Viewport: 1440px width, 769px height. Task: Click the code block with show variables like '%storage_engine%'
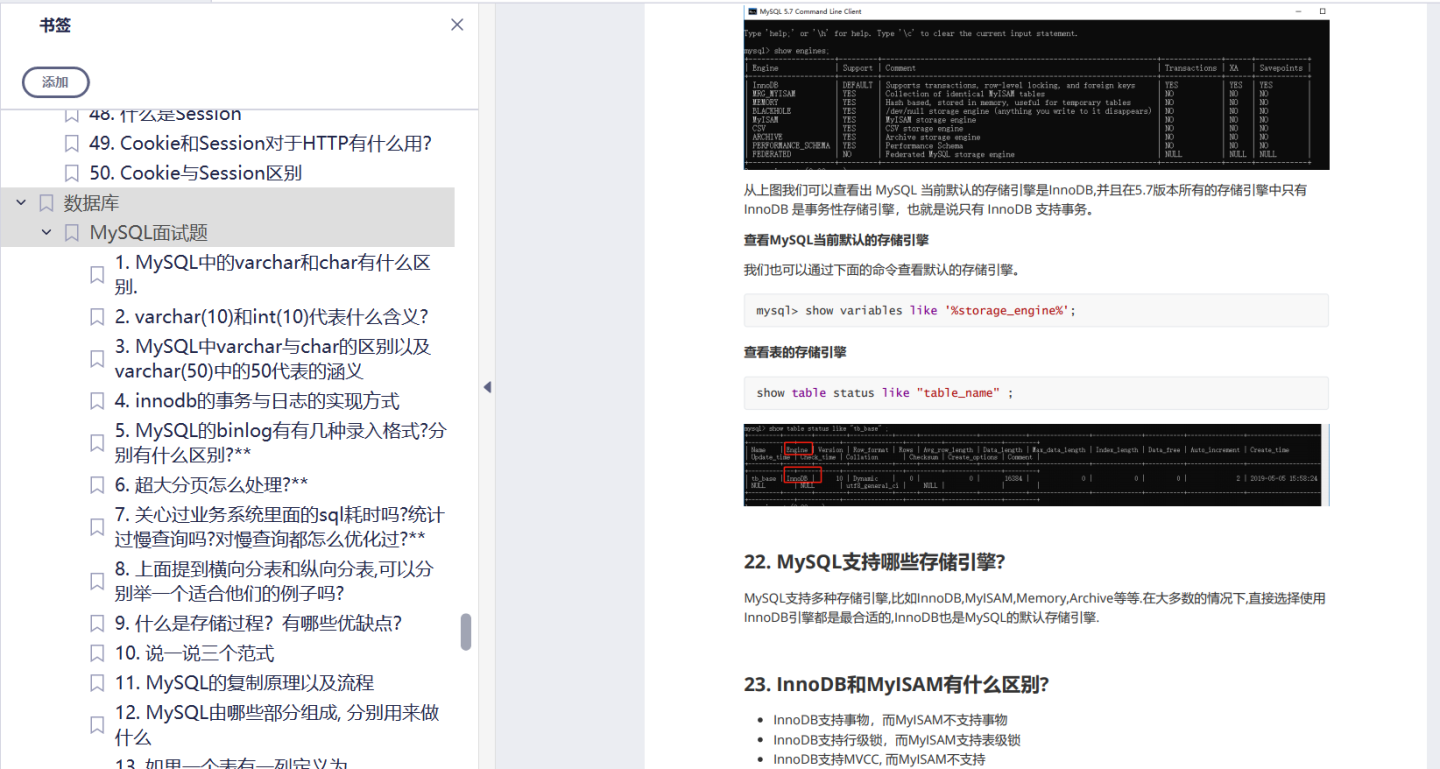point(1037,310)
